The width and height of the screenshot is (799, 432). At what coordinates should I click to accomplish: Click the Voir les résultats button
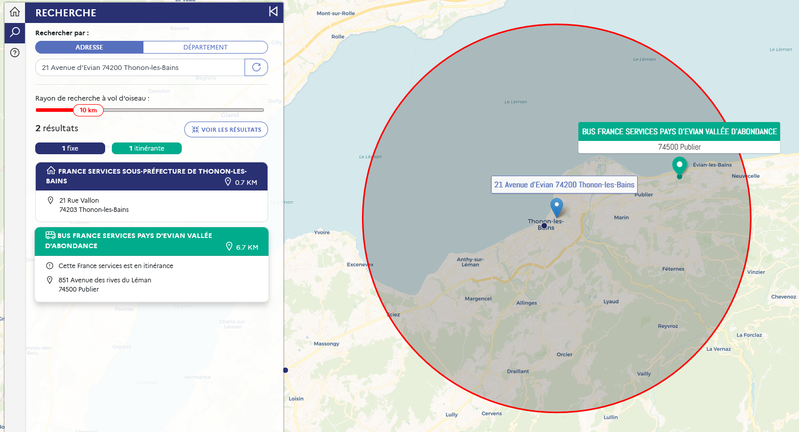coord(226,129)
